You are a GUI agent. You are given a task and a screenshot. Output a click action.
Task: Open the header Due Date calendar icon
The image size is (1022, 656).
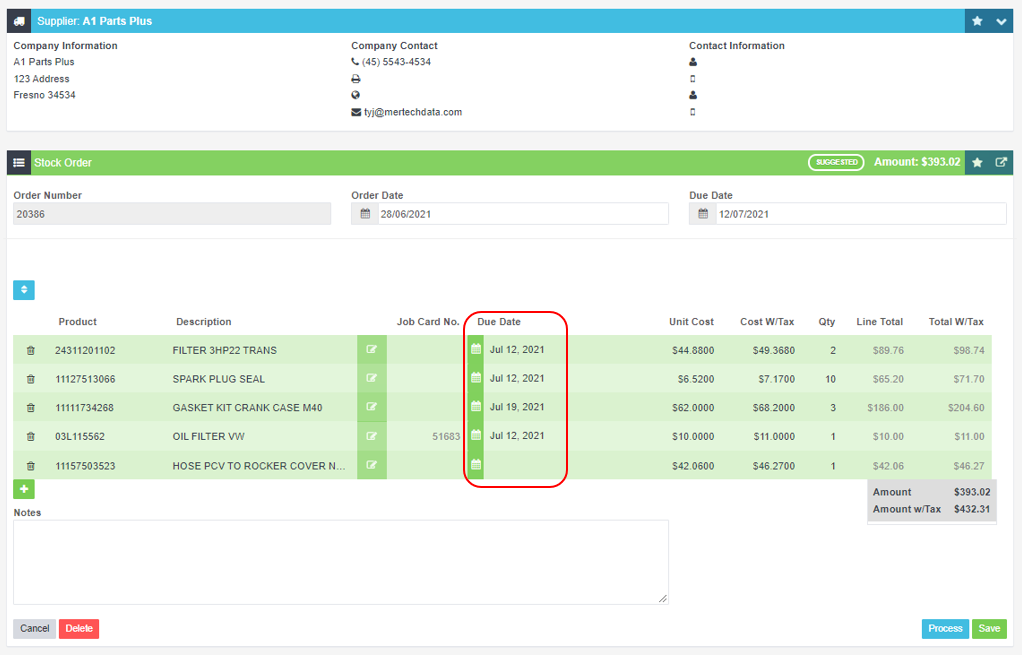click(703, 214)
